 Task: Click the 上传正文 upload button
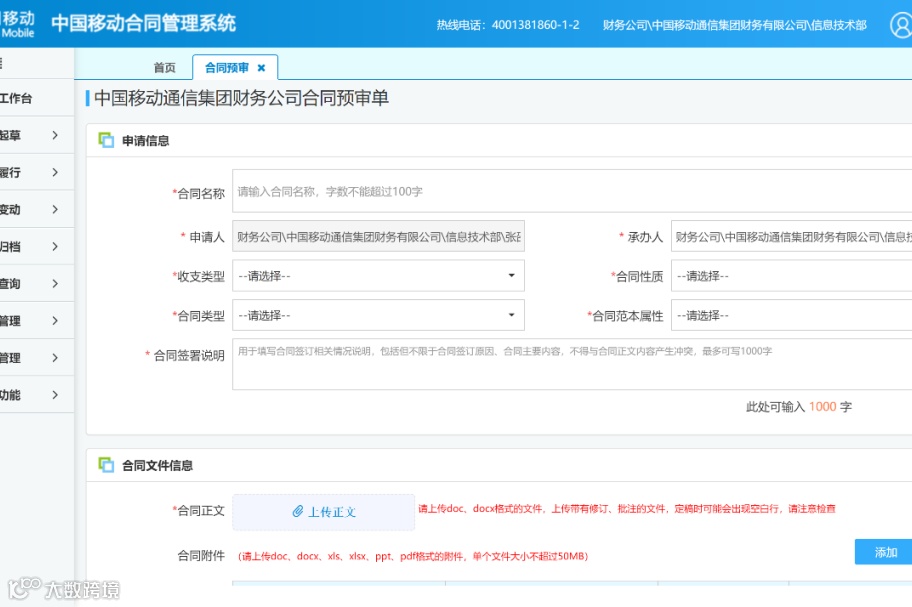coord(323,512)
